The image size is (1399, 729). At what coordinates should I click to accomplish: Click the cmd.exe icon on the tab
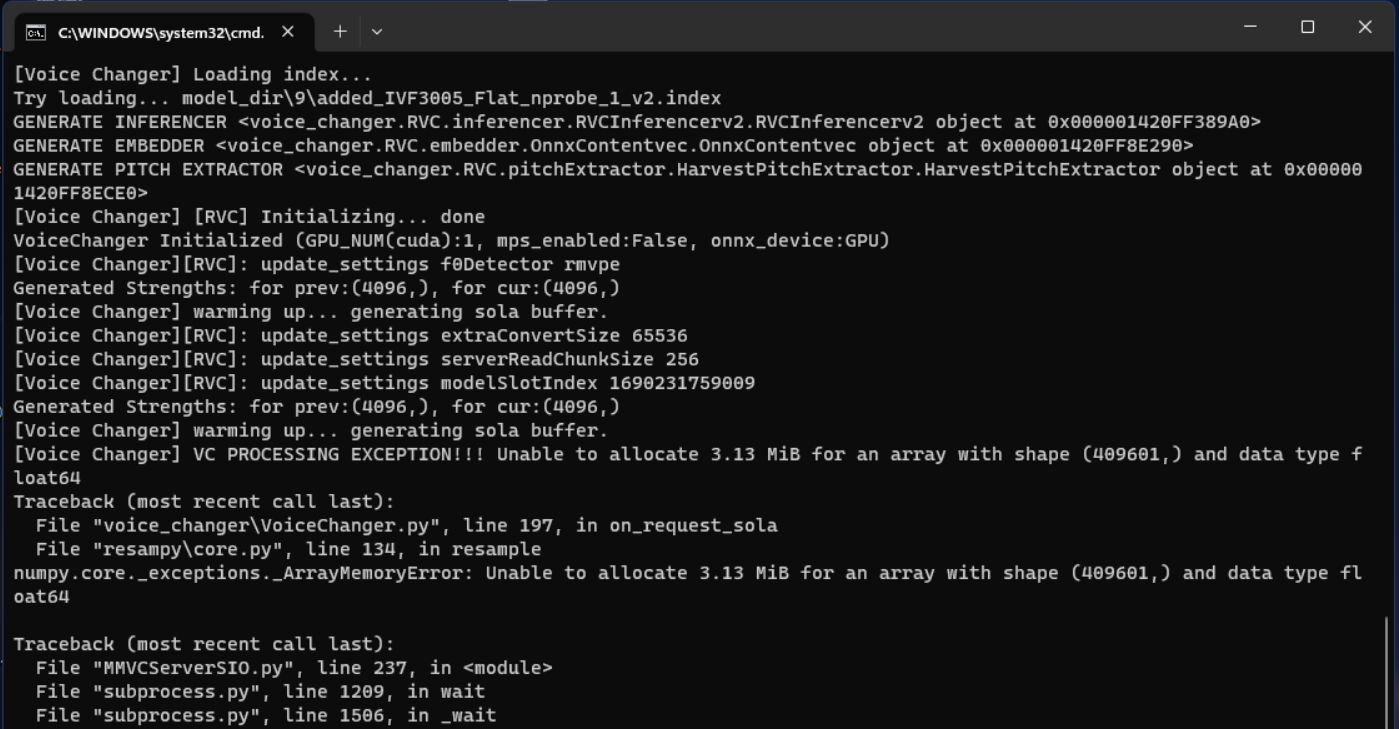click(x=34, y=31)
